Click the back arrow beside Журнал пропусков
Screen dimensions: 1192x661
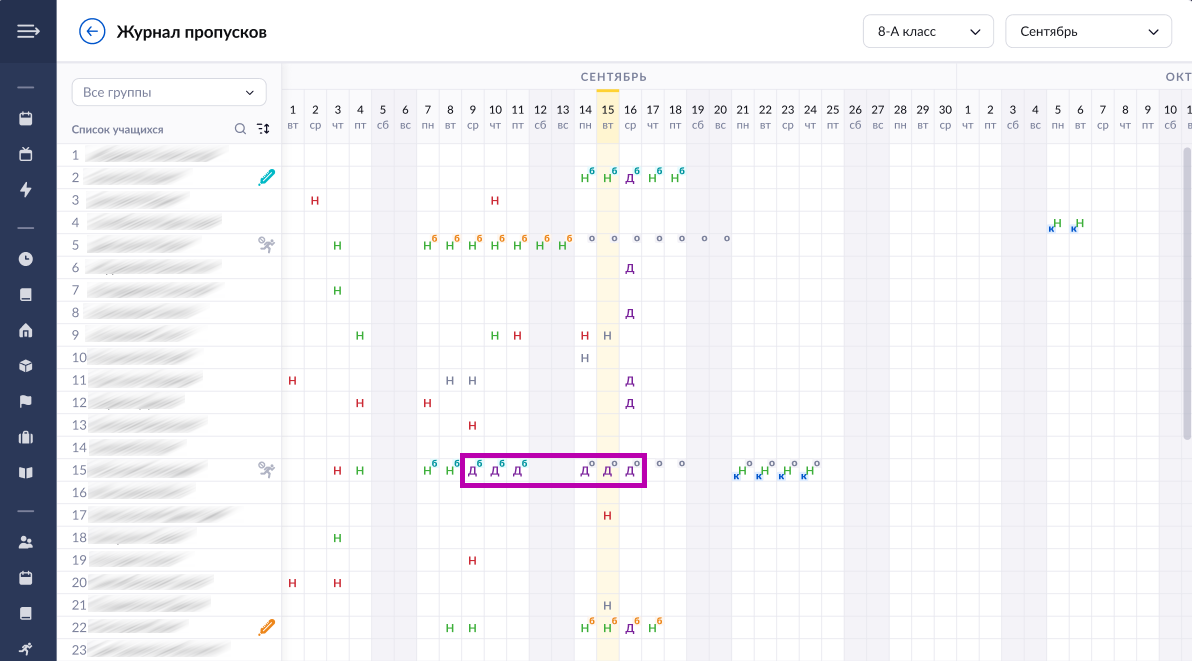click(x=92, y=32)
